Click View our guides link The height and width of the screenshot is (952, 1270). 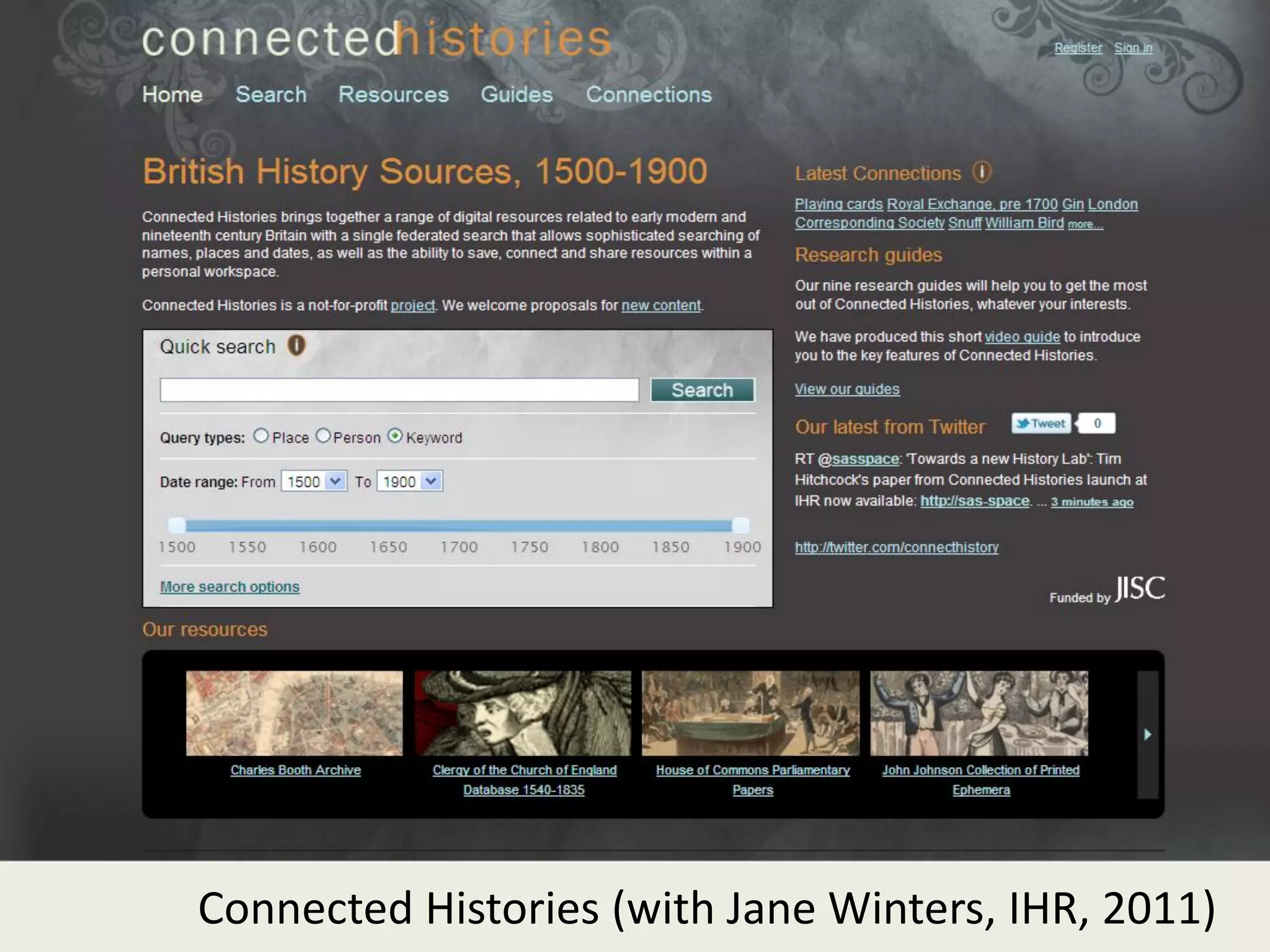point(847,389)
